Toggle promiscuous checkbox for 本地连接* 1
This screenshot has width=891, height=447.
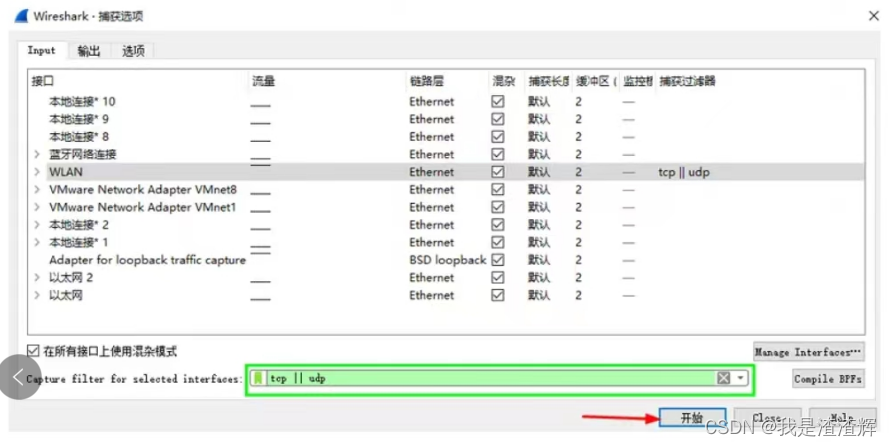click(498, 243)
